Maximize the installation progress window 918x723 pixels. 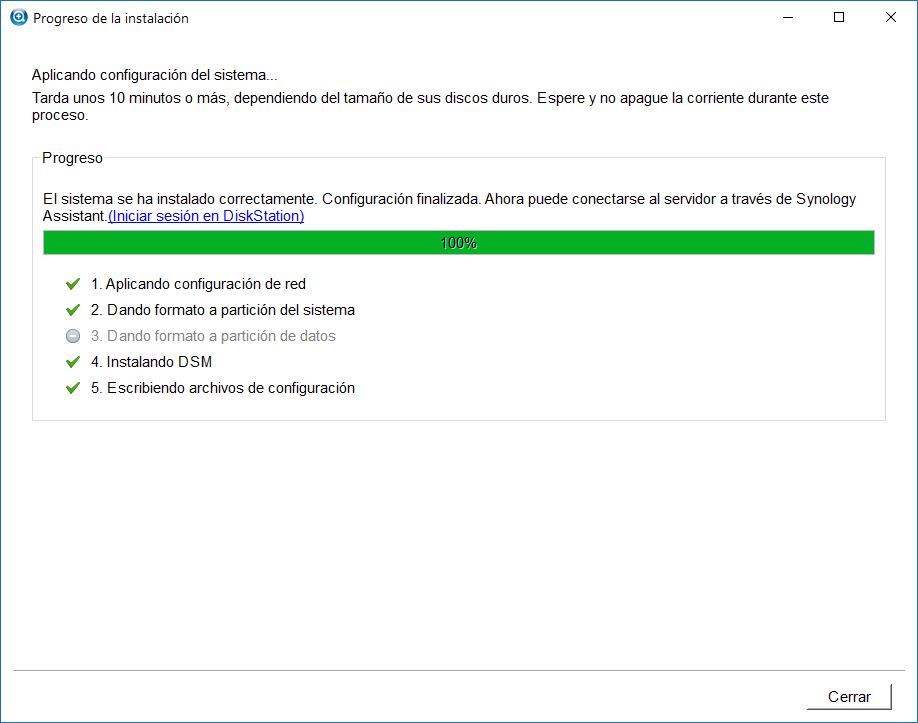(x=839, y=18)
